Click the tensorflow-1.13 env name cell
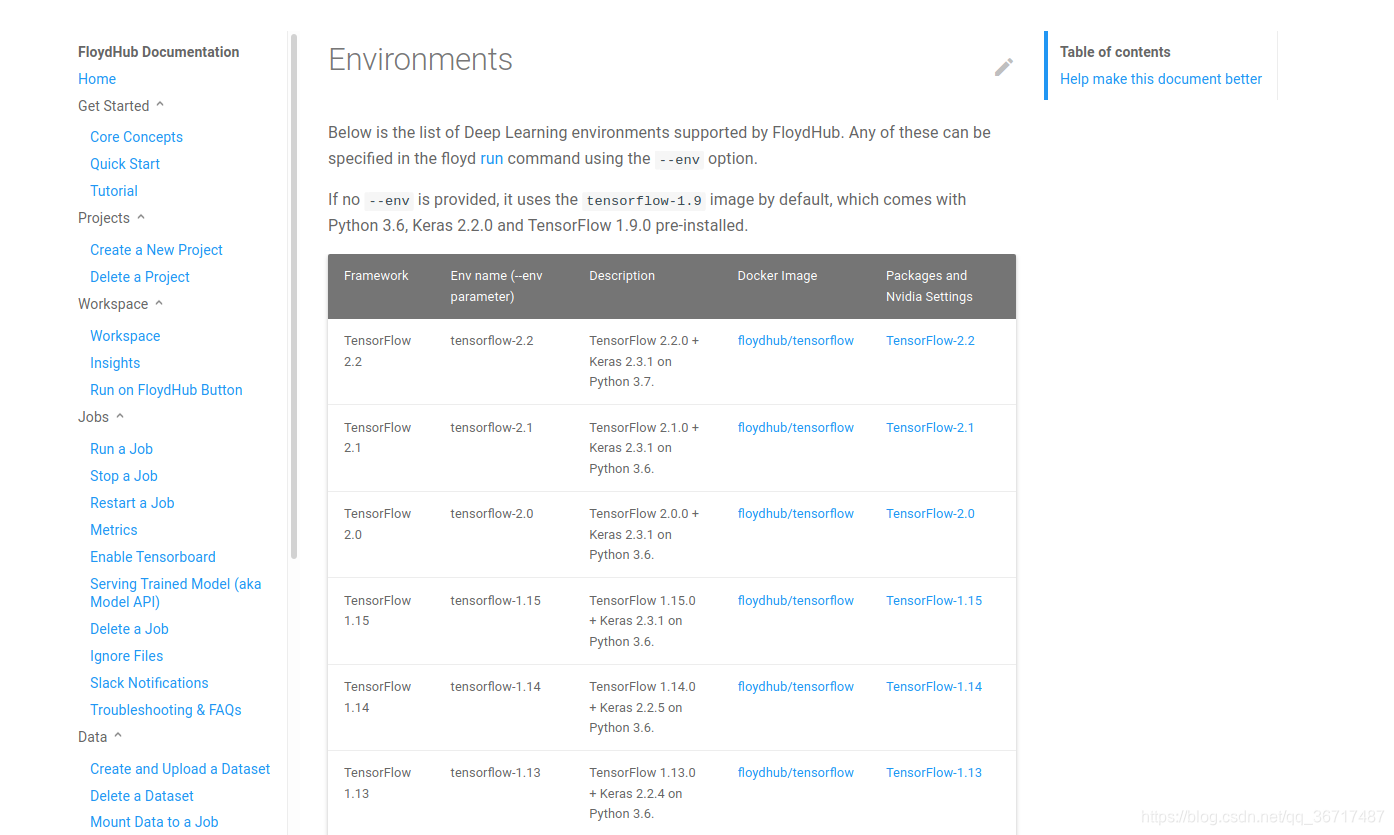This screenshot has width=1394, height=835. tap(495, 773)
